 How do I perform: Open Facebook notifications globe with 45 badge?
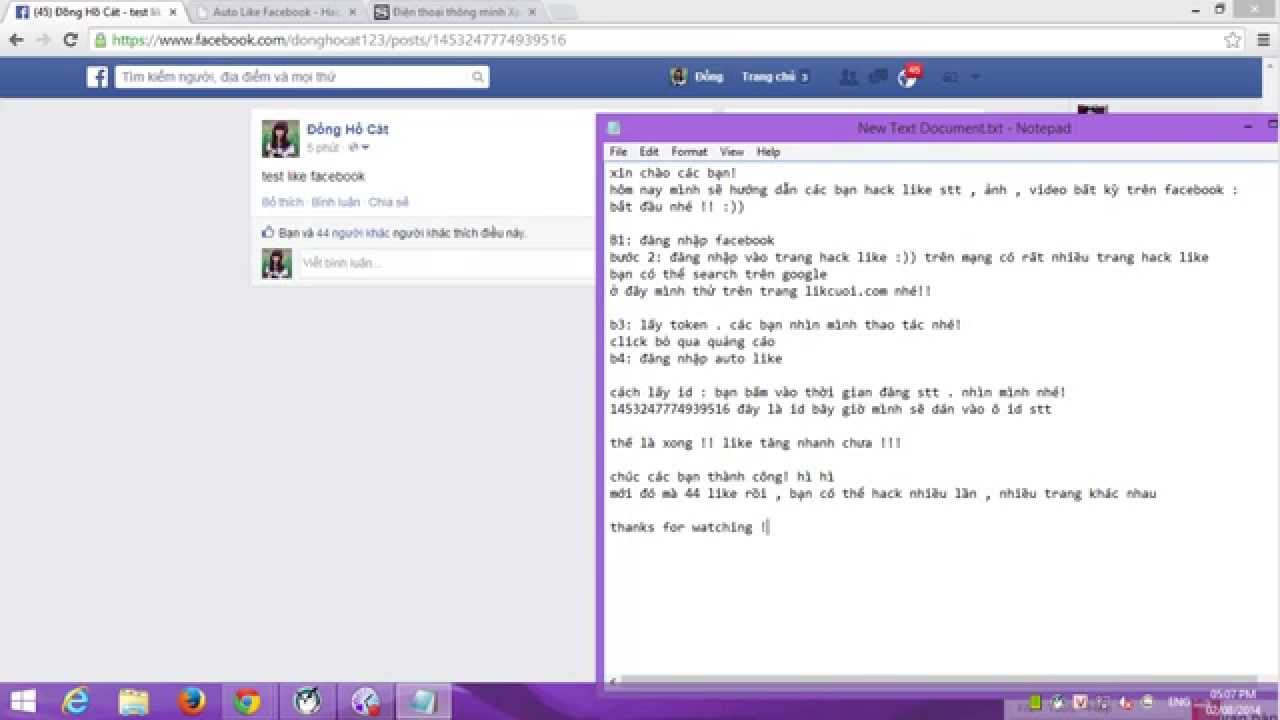908,77
